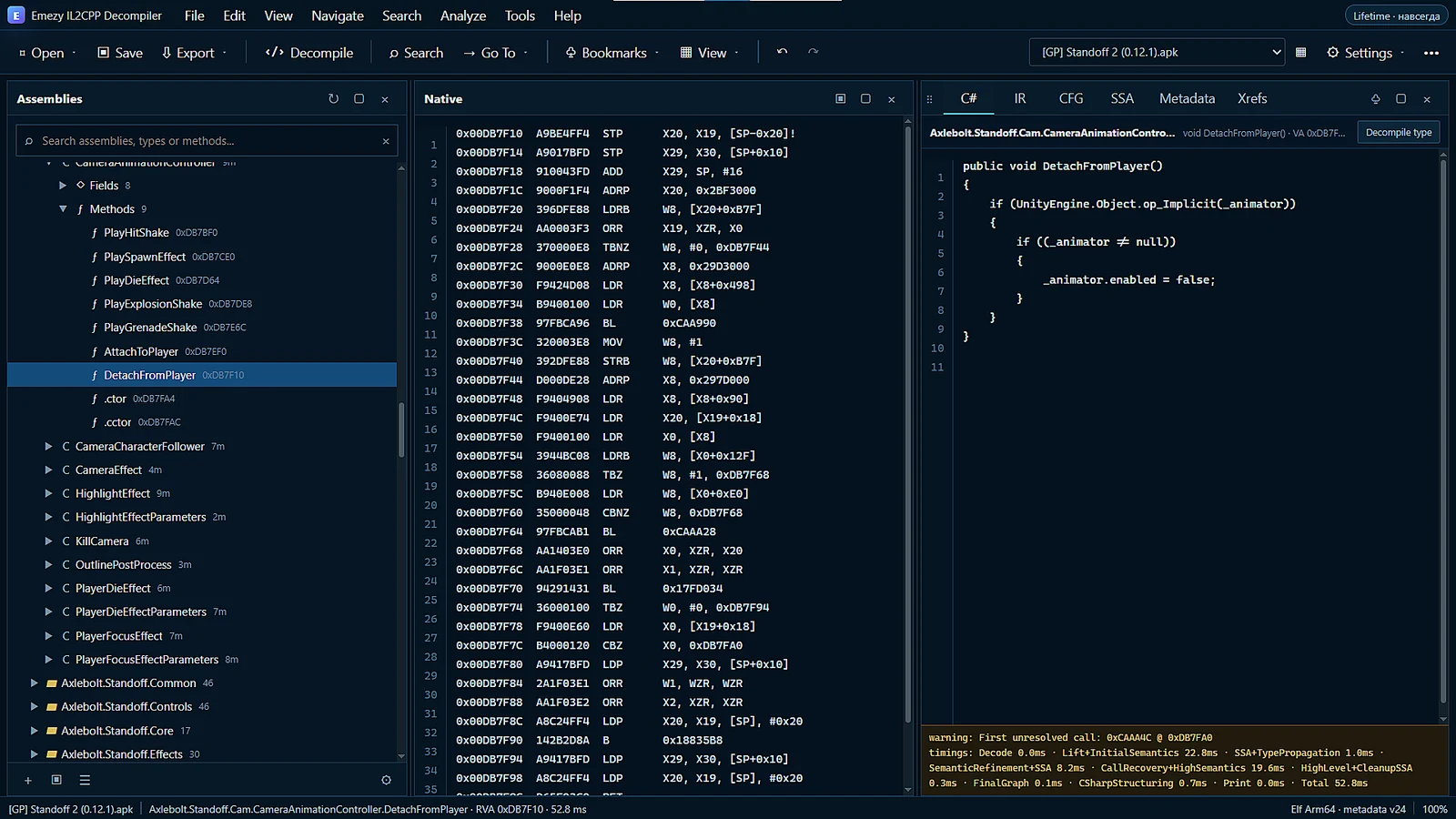Switch to the Xrefs tab
Image resolution: width=1456 pixels, height=819 pixels.
[1252, 98]
